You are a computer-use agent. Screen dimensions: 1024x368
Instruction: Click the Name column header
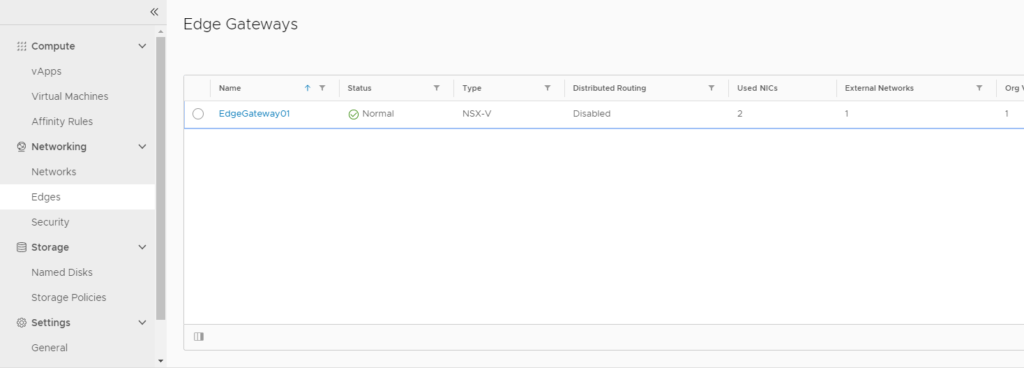click(230, 88)
